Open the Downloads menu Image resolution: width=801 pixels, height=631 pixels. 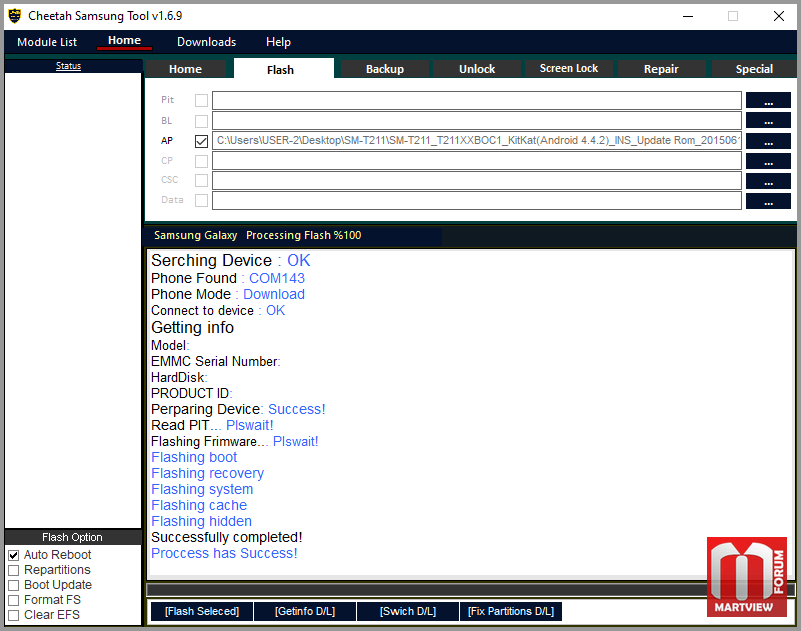click(x=206, y=42)
